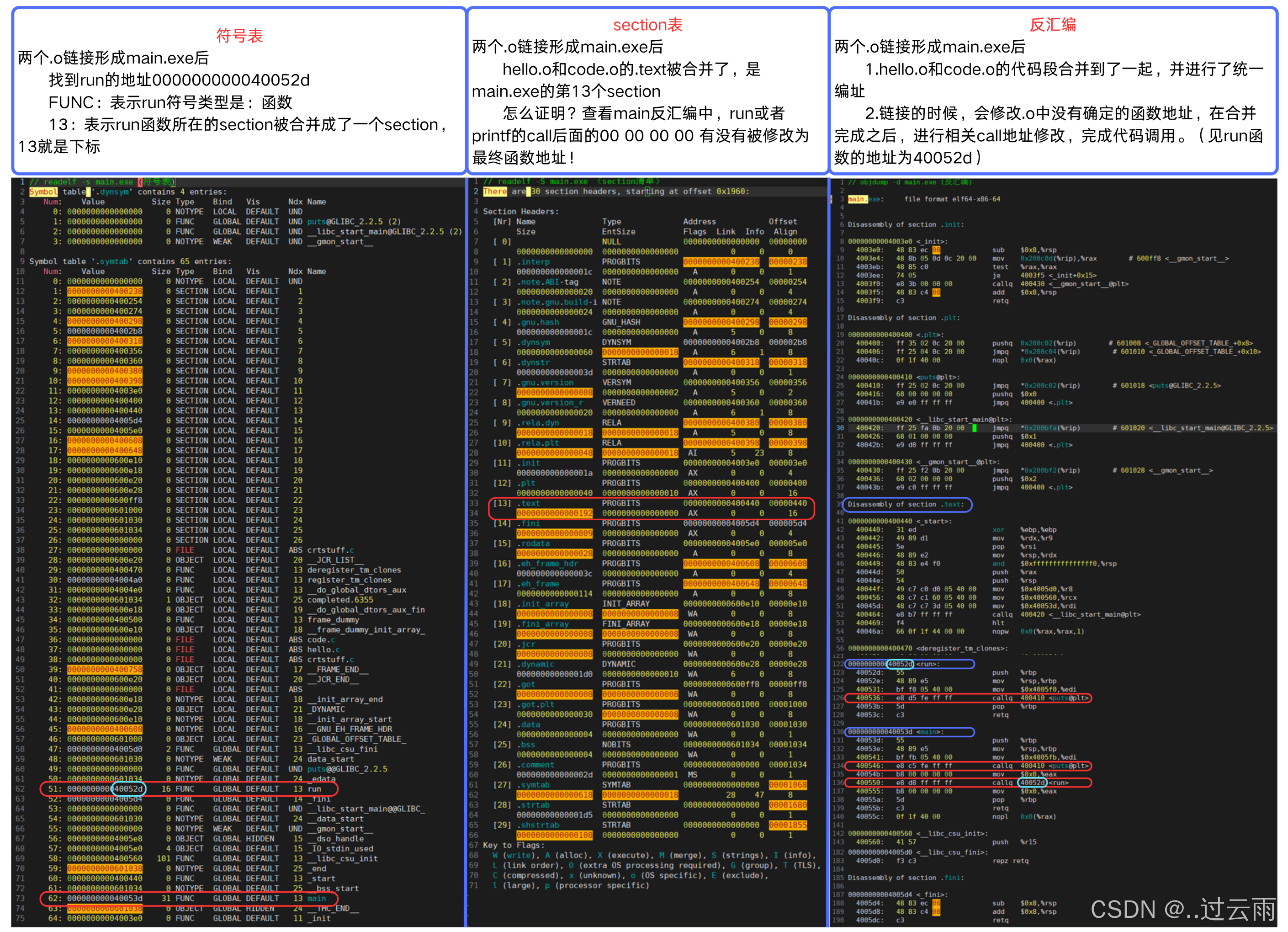
Task: Click the 'Key to Flags' line
Action: (511, 845)
